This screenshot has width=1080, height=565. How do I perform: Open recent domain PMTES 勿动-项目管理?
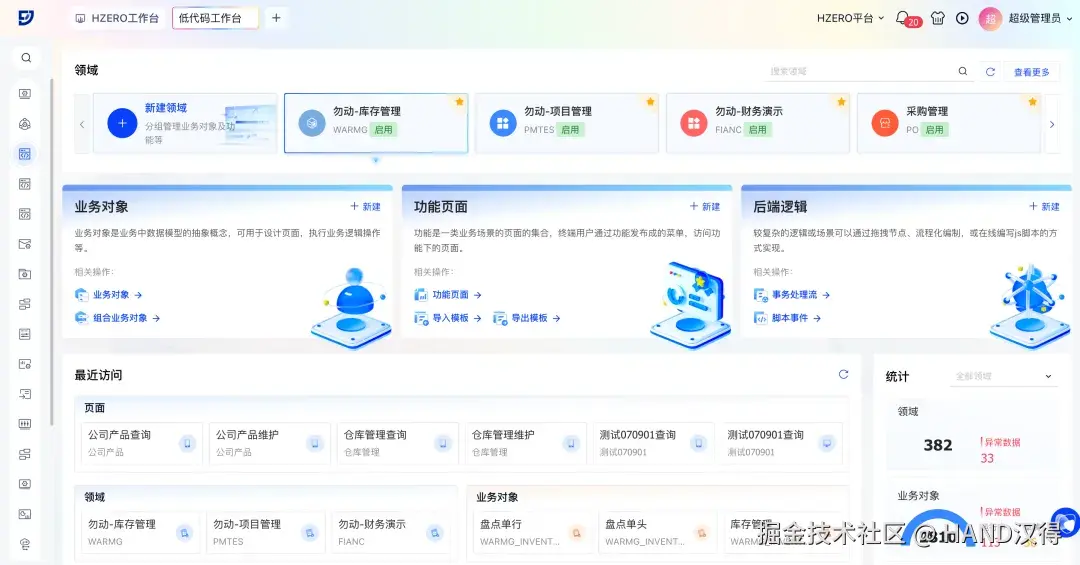coord(265,533)
